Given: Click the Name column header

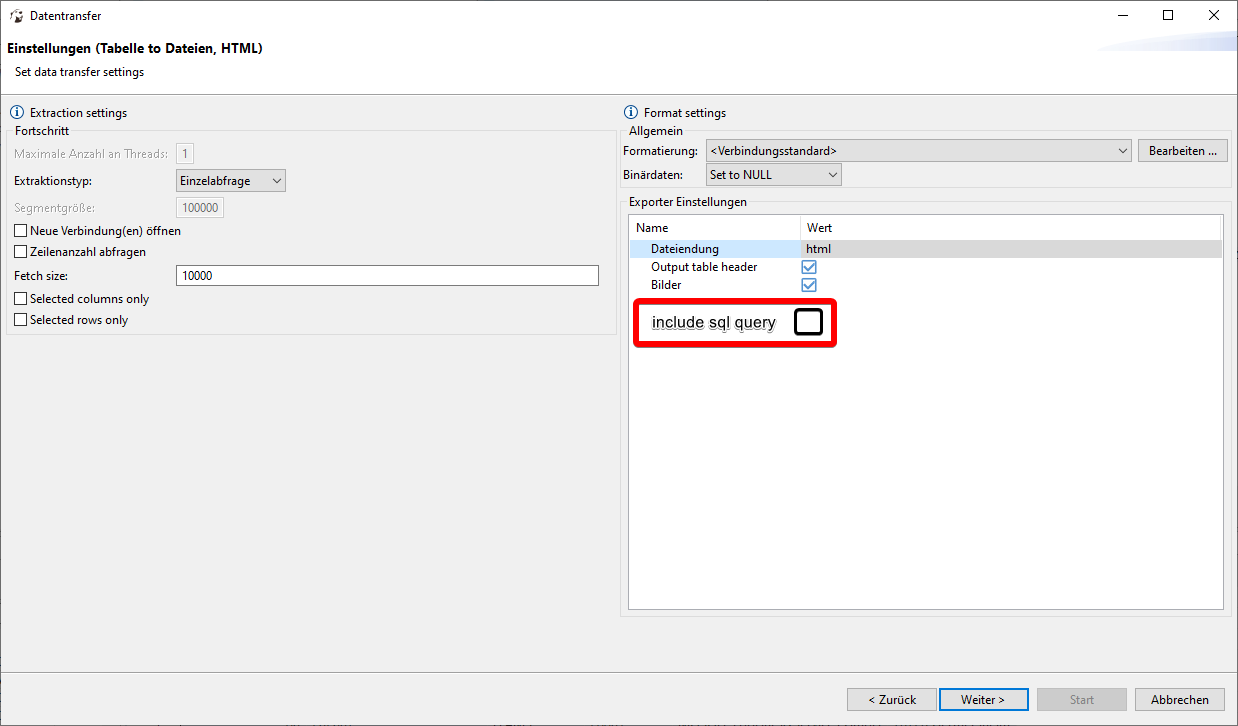Looking at the screenshot, I should pos(715,228).
